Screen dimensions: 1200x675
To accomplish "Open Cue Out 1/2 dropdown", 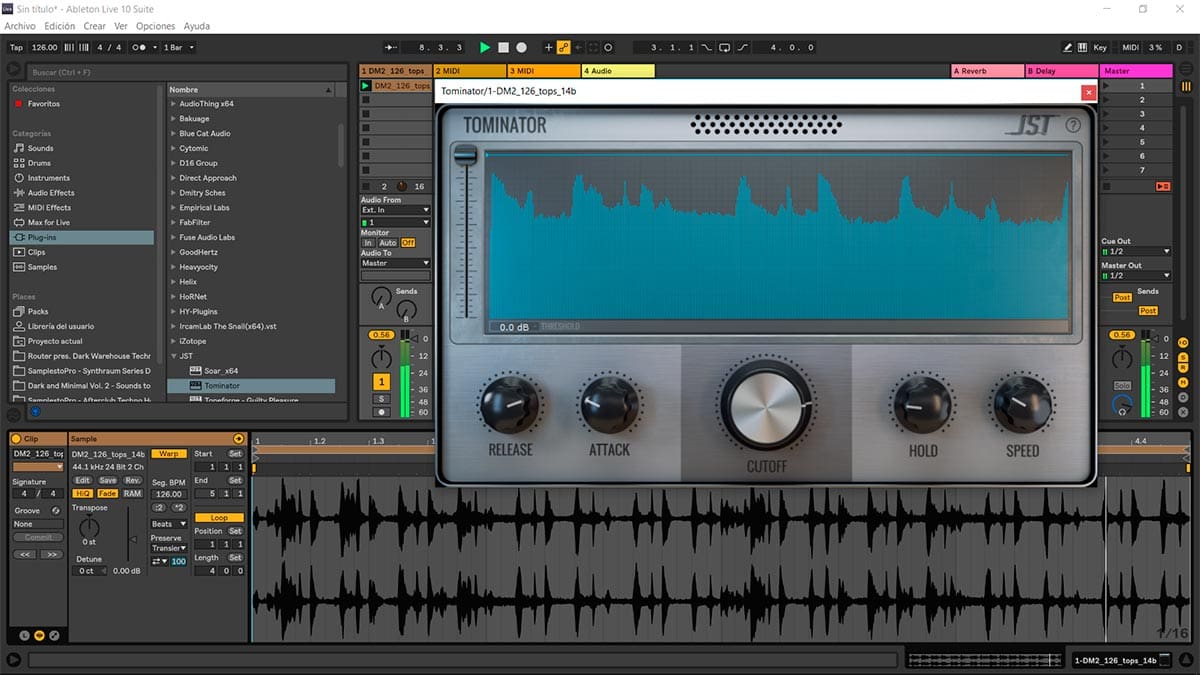I will (1136, 251).
